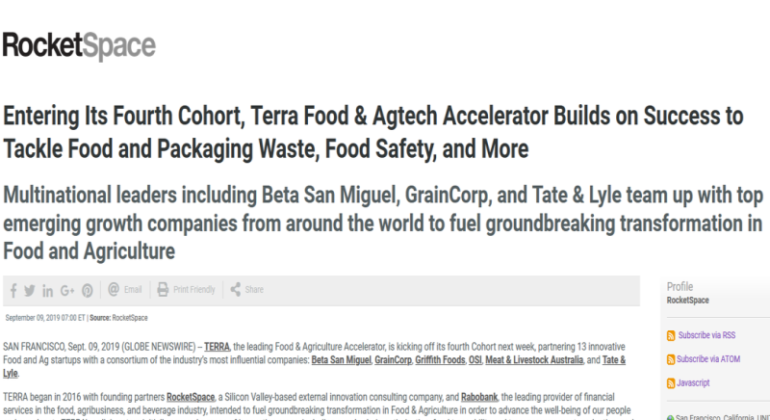This screenshot has width=770, height=420.
Task: Click the RocketSpace logo
Action: click(x=79, y=46)
